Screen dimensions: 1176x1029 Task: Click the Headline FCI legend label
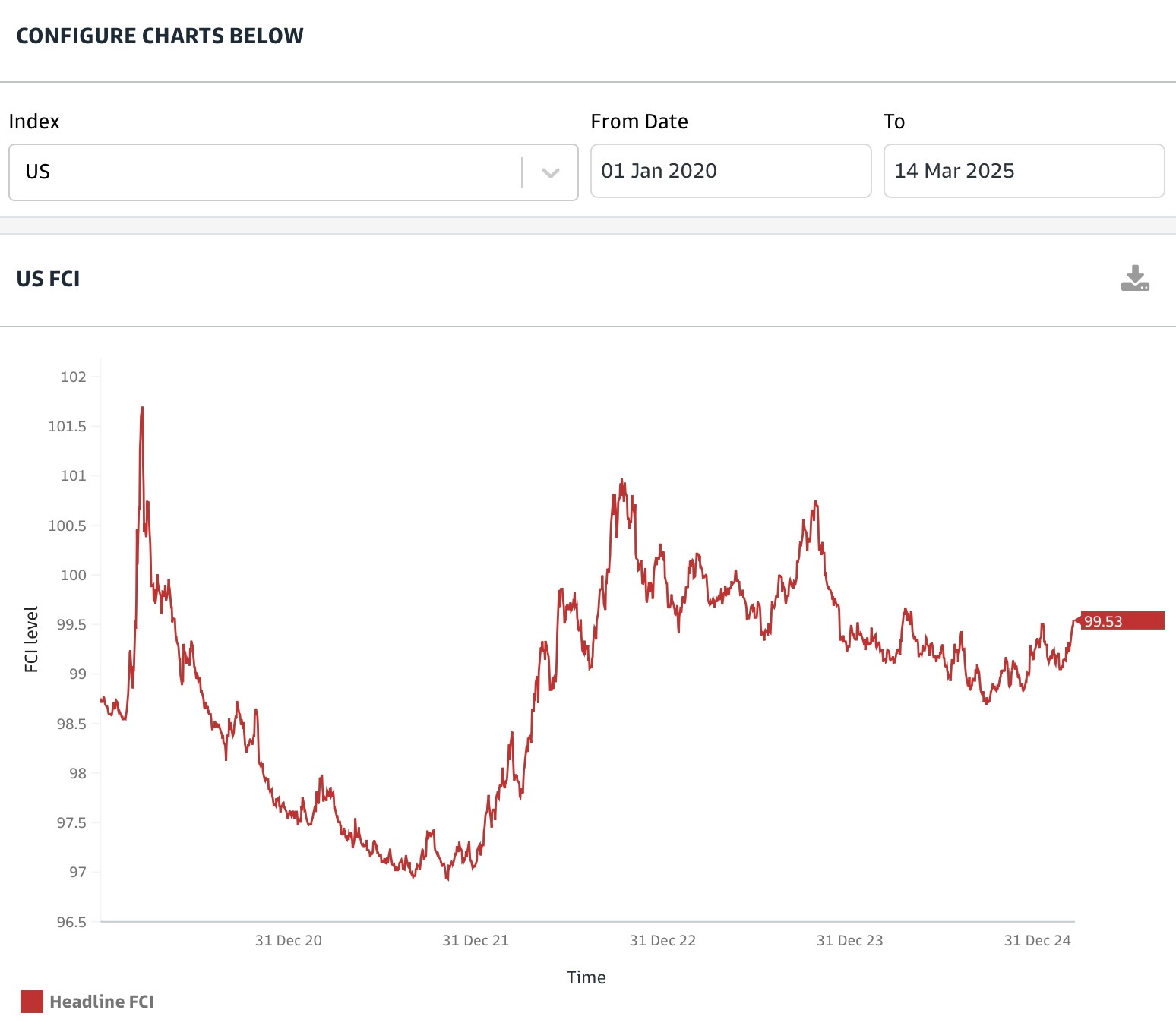[x=102, y=1002]
